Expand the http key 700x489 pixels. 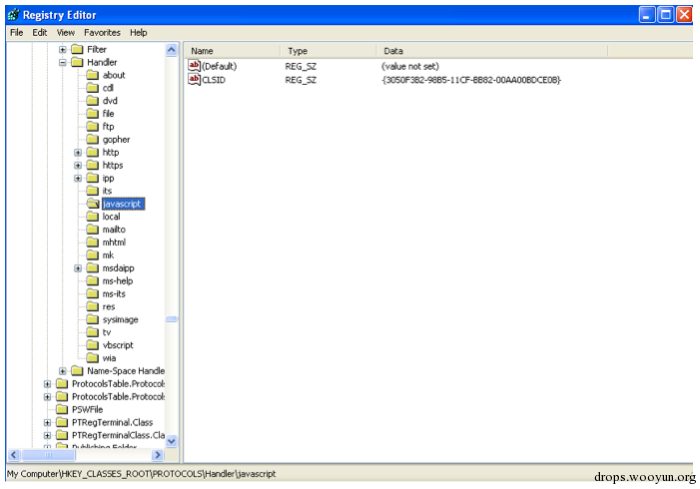click(78, 153)
